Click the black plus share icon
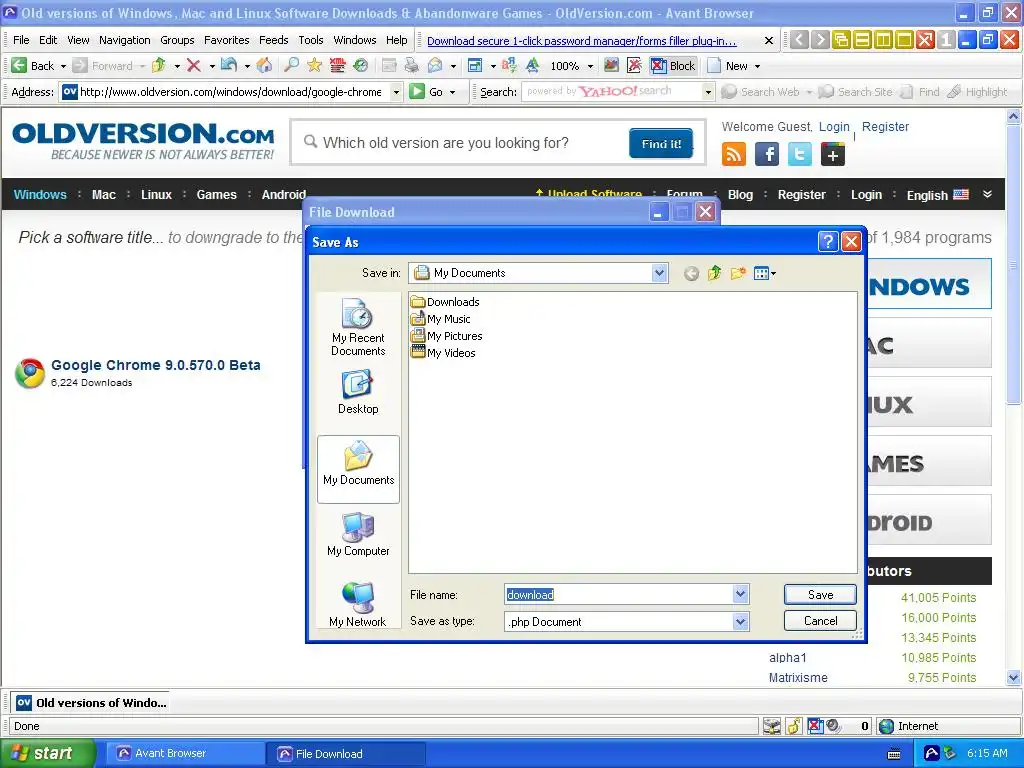1024x768 pixels. click(833, 155)
